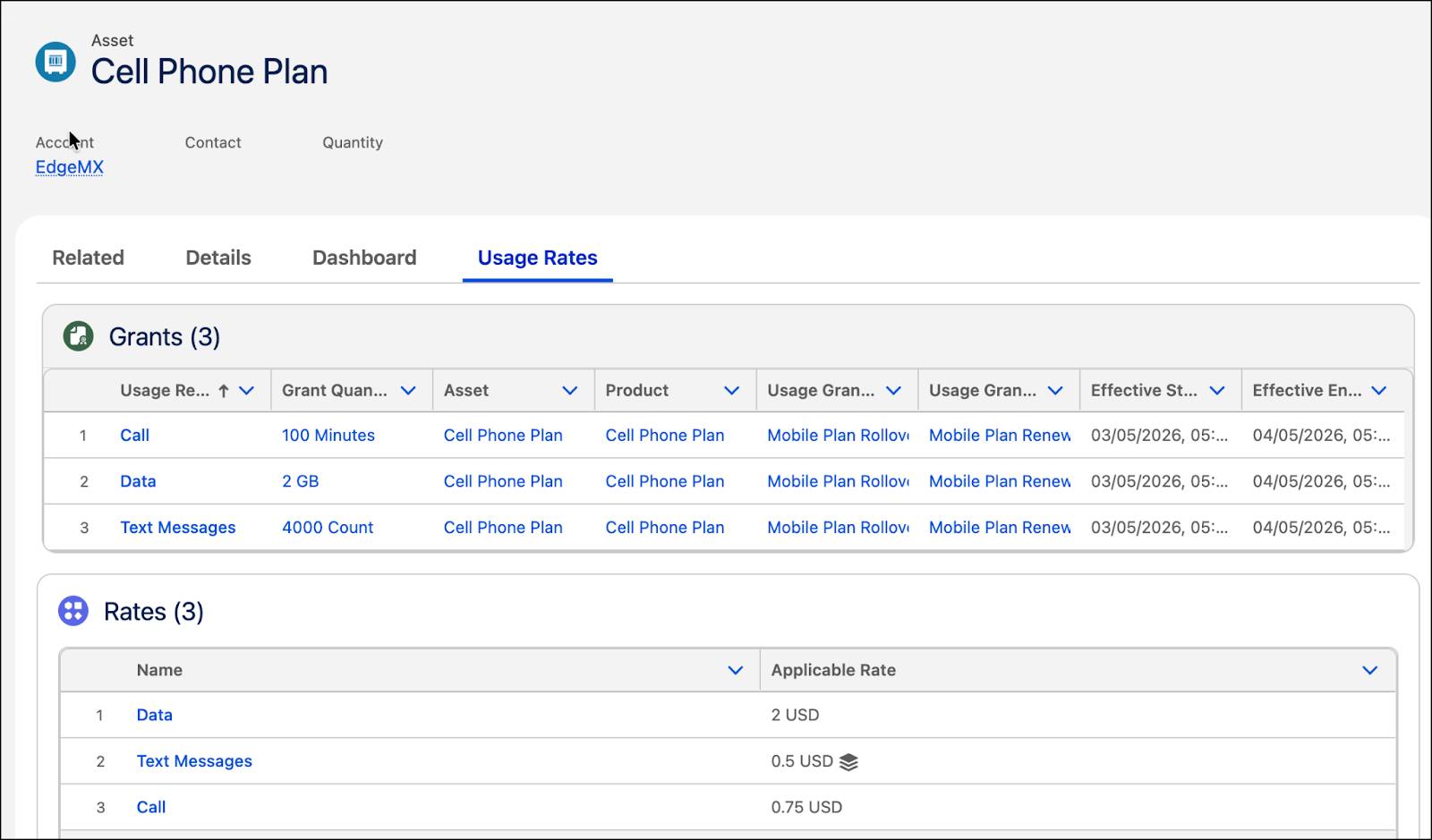
Task: Open the Effective St... column dropdown
Action: [x=1217, y=390]
